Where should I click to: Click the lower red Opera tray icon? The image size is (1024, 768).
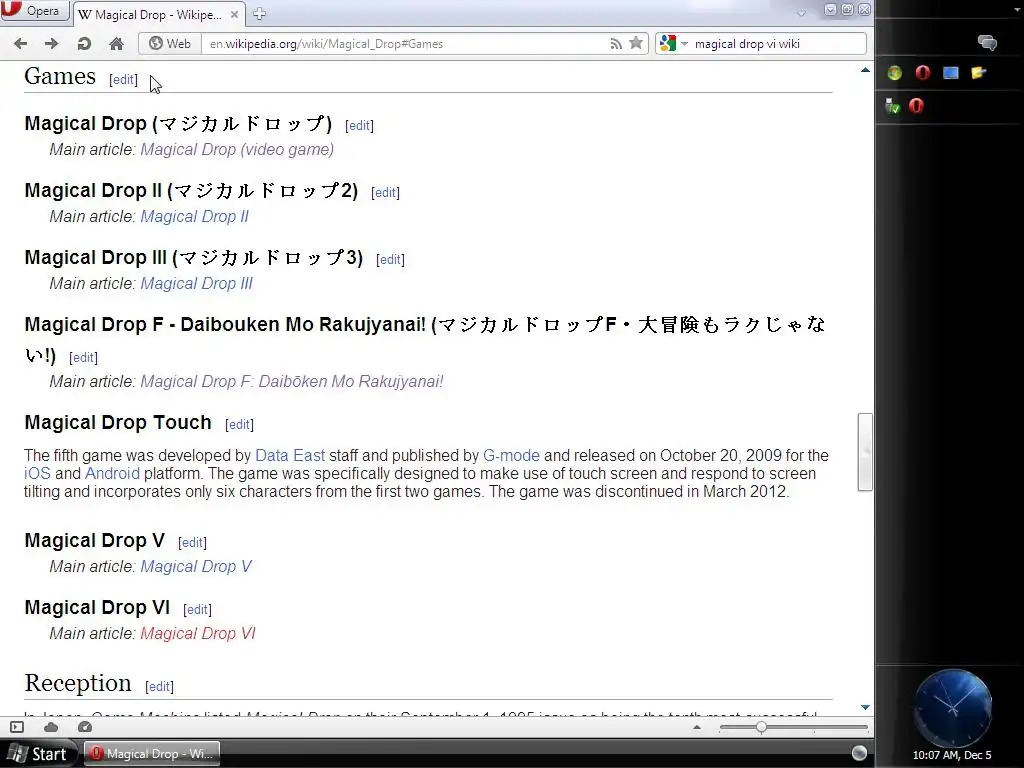coord(916,106)
